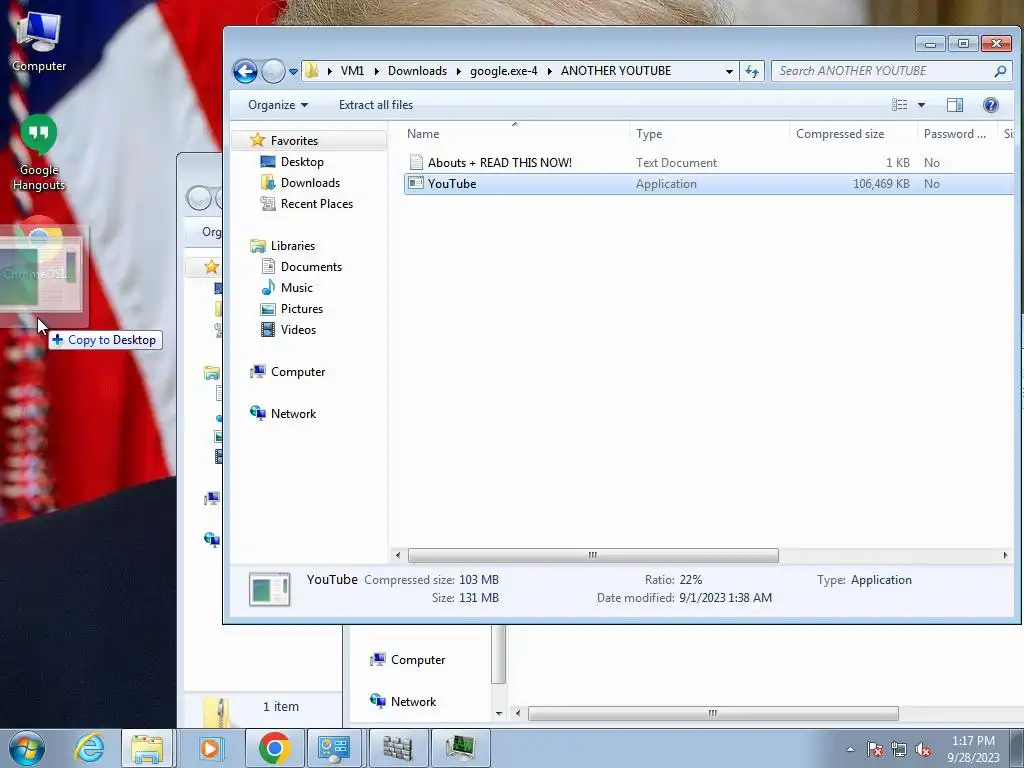Open Downloads under Favorites
The image size is (1024, 768).
click(x=310, y=182)
